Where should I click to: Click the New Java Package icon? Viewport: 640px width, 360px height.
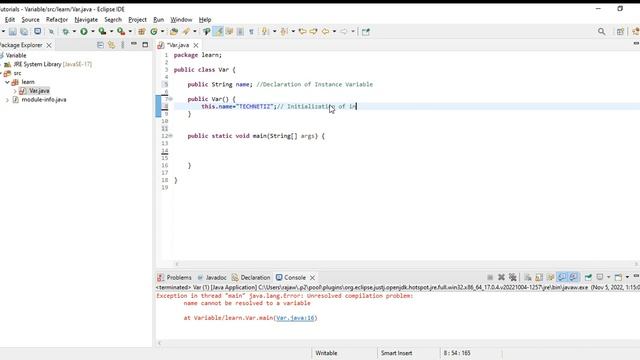coord(142,31)
